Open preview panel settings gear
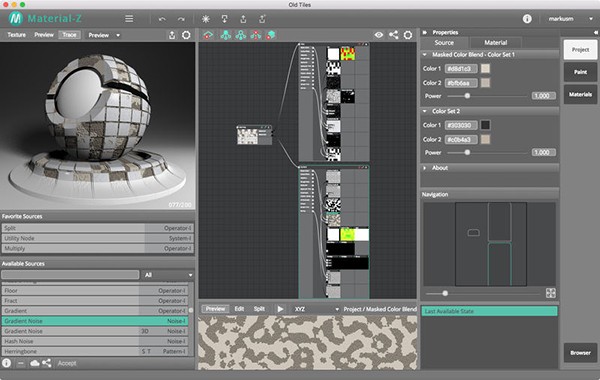This screenshot has height=380, width=600. pos(186,35)
